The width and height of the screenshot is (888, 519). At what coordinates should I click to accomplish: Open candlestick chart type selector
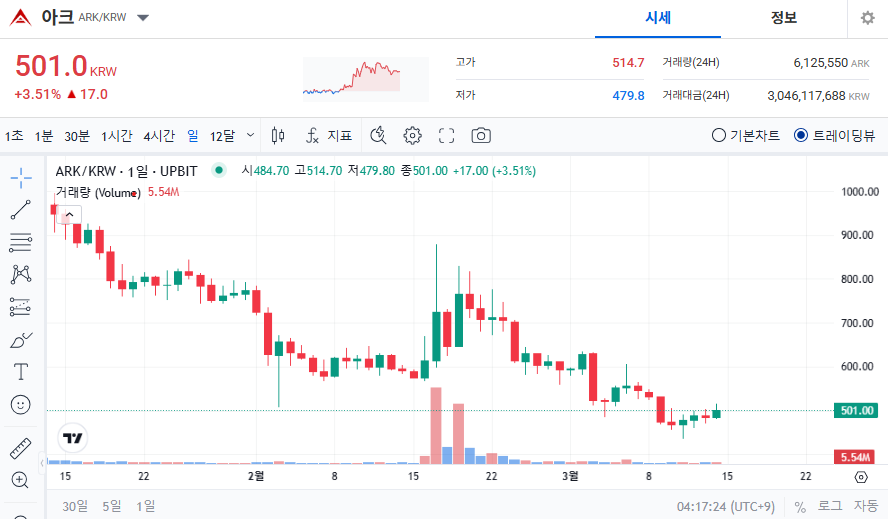coord(278,136)
